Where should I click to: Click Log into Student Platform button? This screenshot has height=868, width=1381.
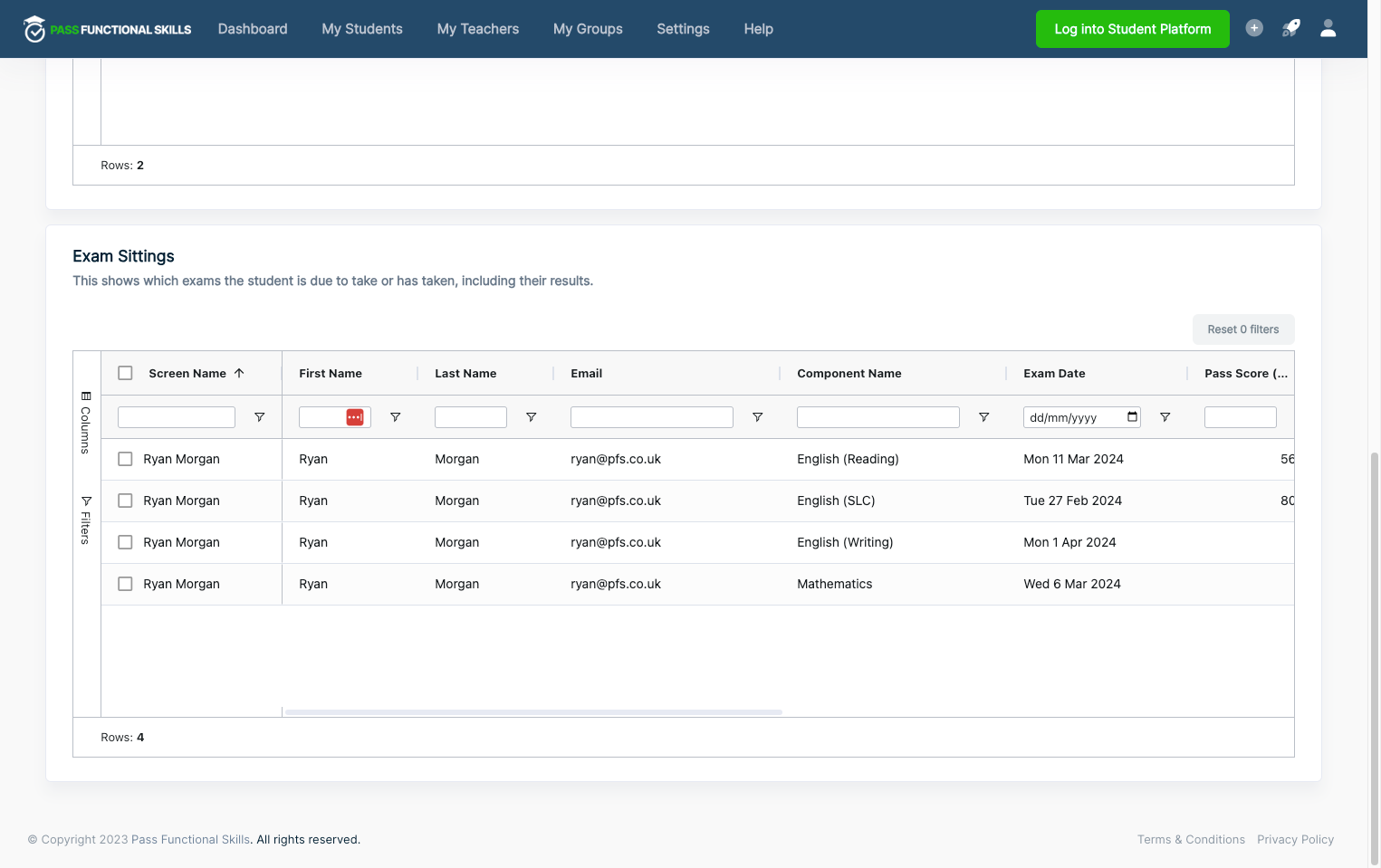click(1133, 29)
